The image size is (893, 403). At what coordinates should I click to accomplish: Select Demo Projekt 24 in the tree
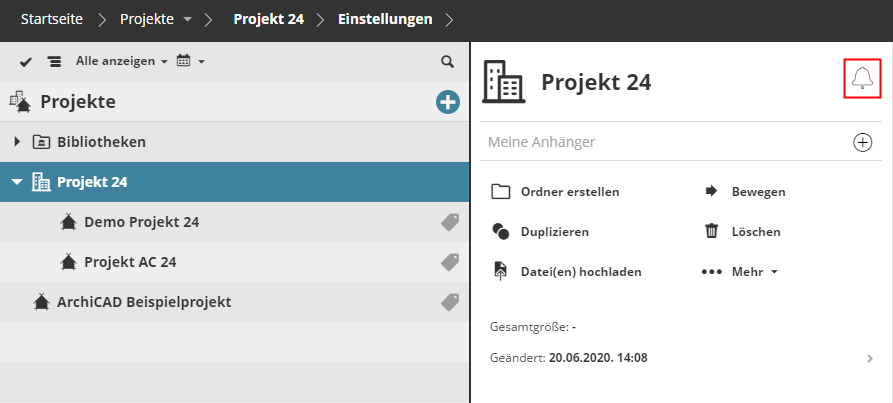click(x=141, y=222)
